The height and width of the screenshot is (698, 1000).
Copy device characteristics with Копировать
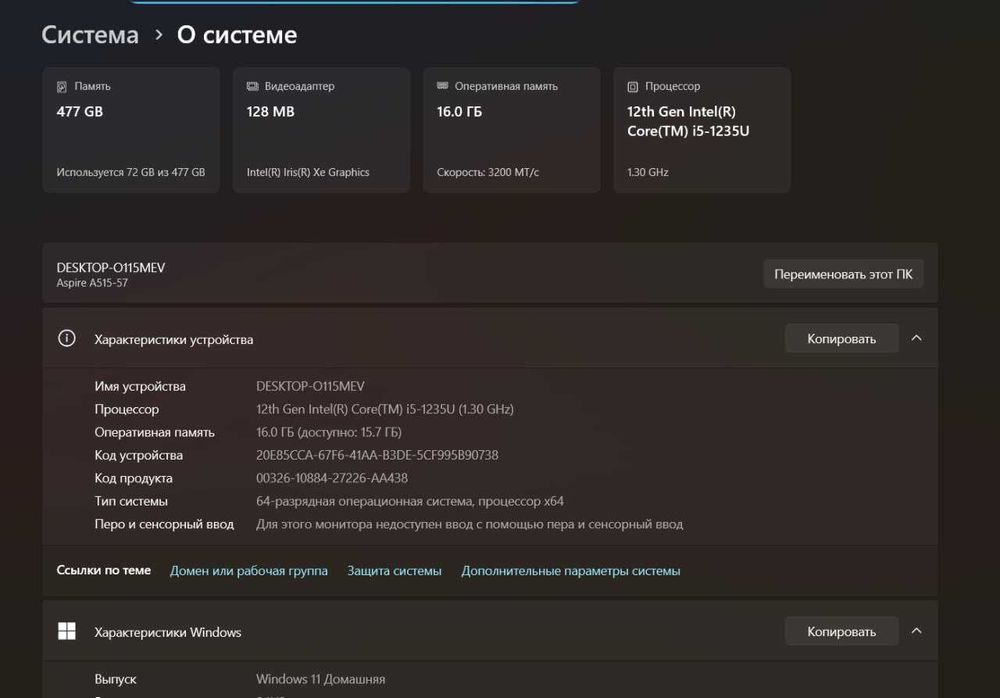pos(841,339)
